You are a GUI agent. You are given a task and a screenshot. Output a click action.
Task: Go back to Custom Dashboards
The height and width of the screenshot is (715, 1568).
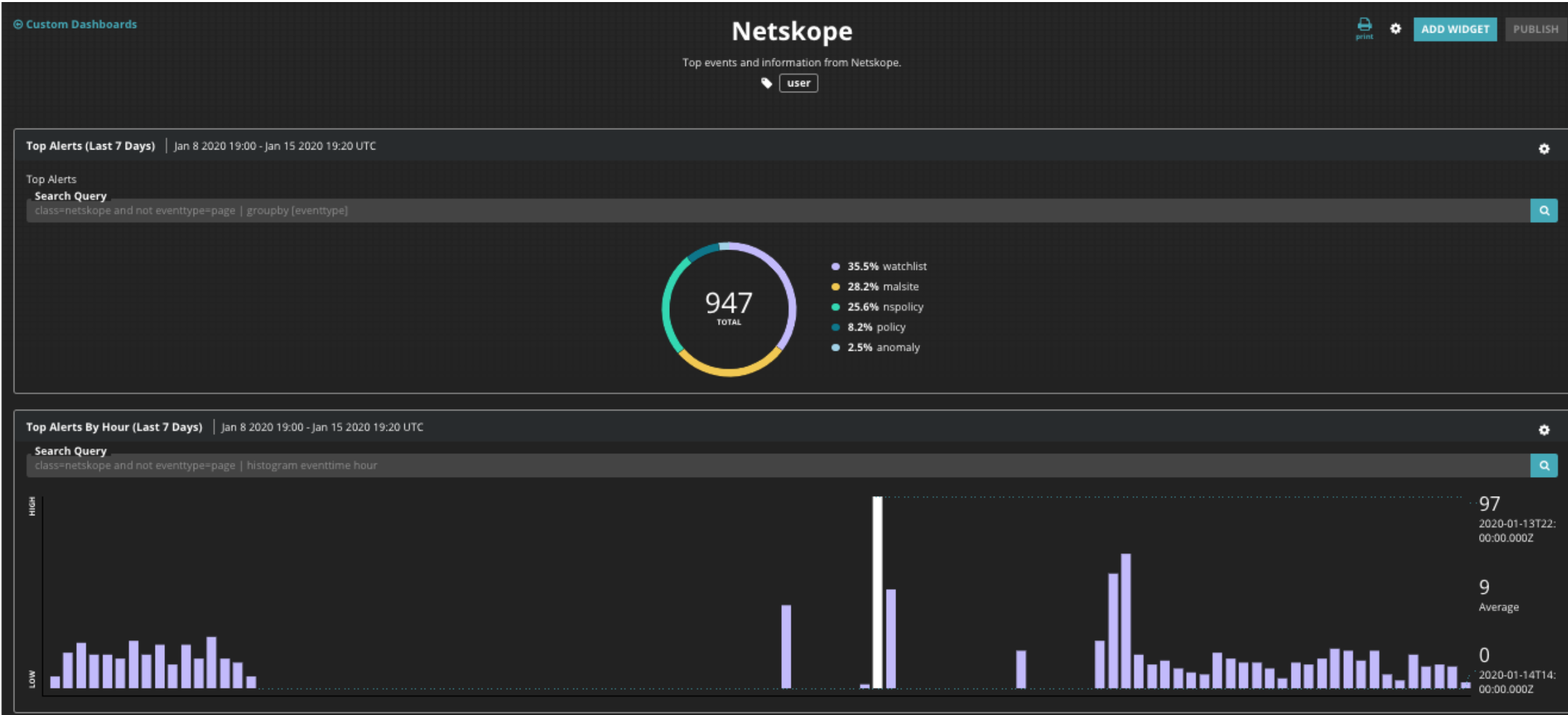pyautogui.click(x=75, y=24)
